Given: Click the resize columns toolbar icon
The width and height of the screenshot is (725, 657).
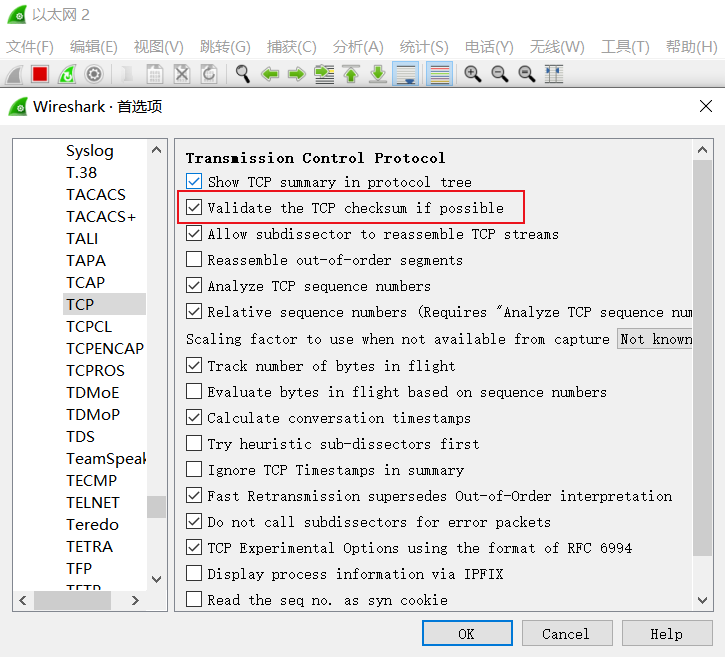Looking at the screenshot, I should point(553,74).
